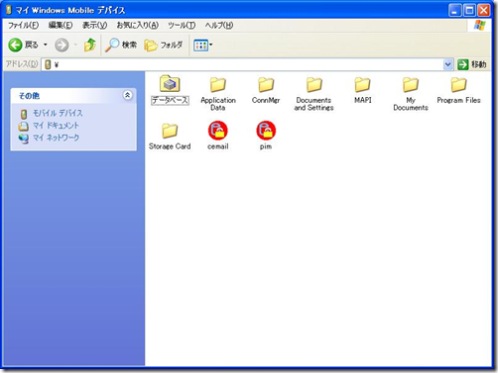
Task: Collapse the その他 panel
Action: coord(127,95)
